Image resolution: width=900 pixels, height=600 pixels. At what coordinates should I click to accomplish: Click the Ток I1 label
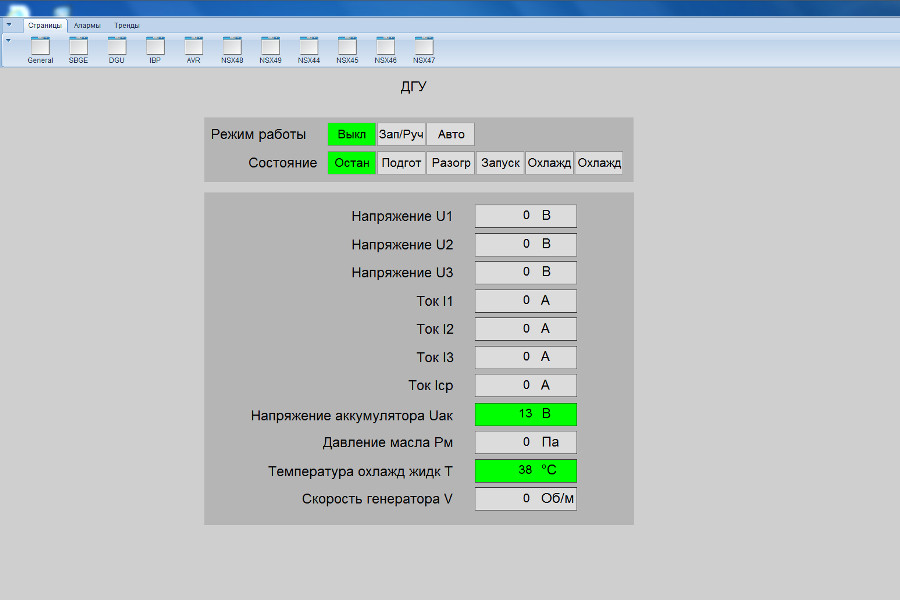(x=435, y=301)
